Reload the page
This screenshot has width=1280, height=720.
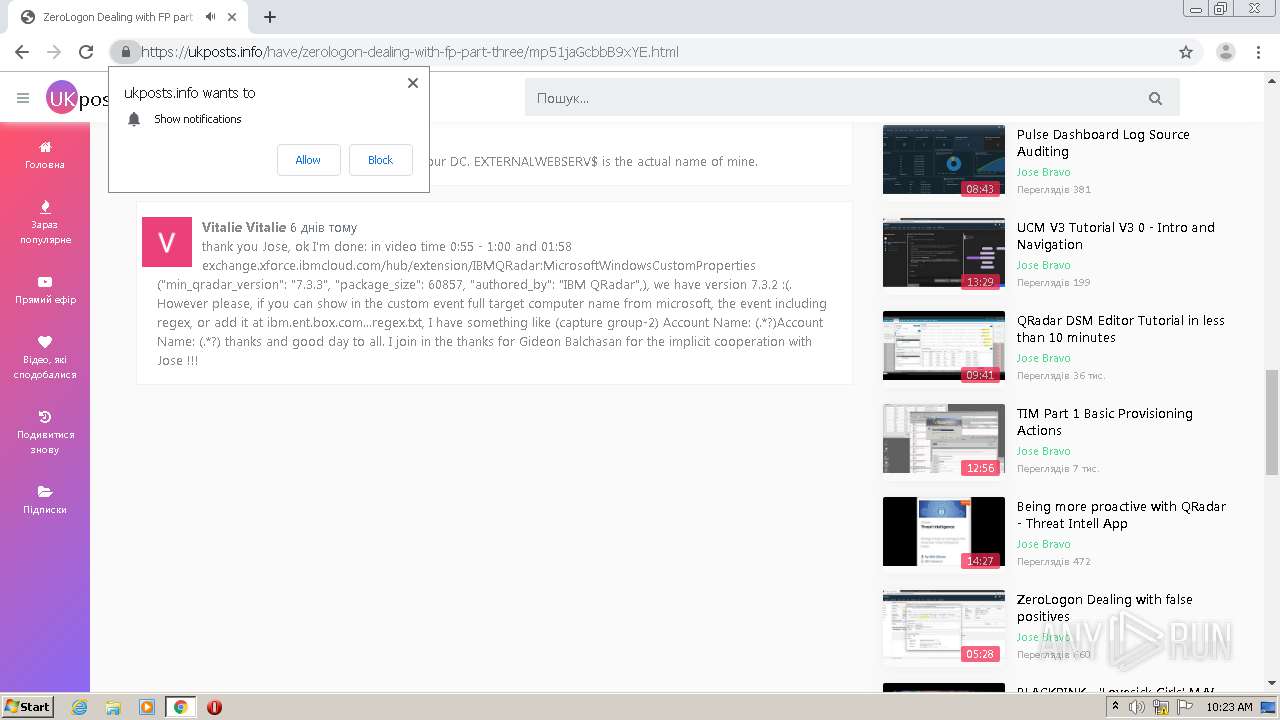tap(86, 52)
